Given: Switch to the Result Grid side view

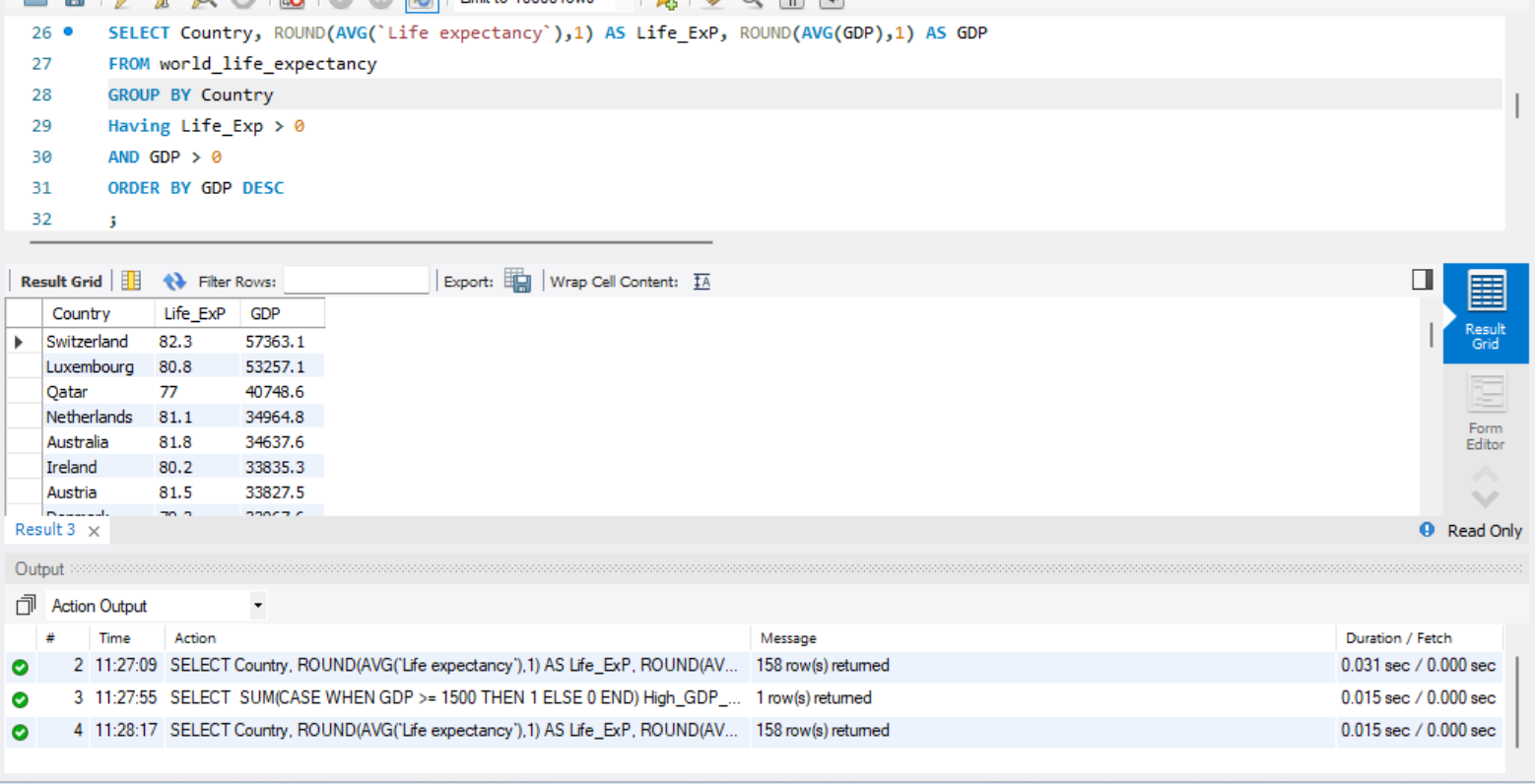Looking at the screenshot, I should coord(1485,312).
